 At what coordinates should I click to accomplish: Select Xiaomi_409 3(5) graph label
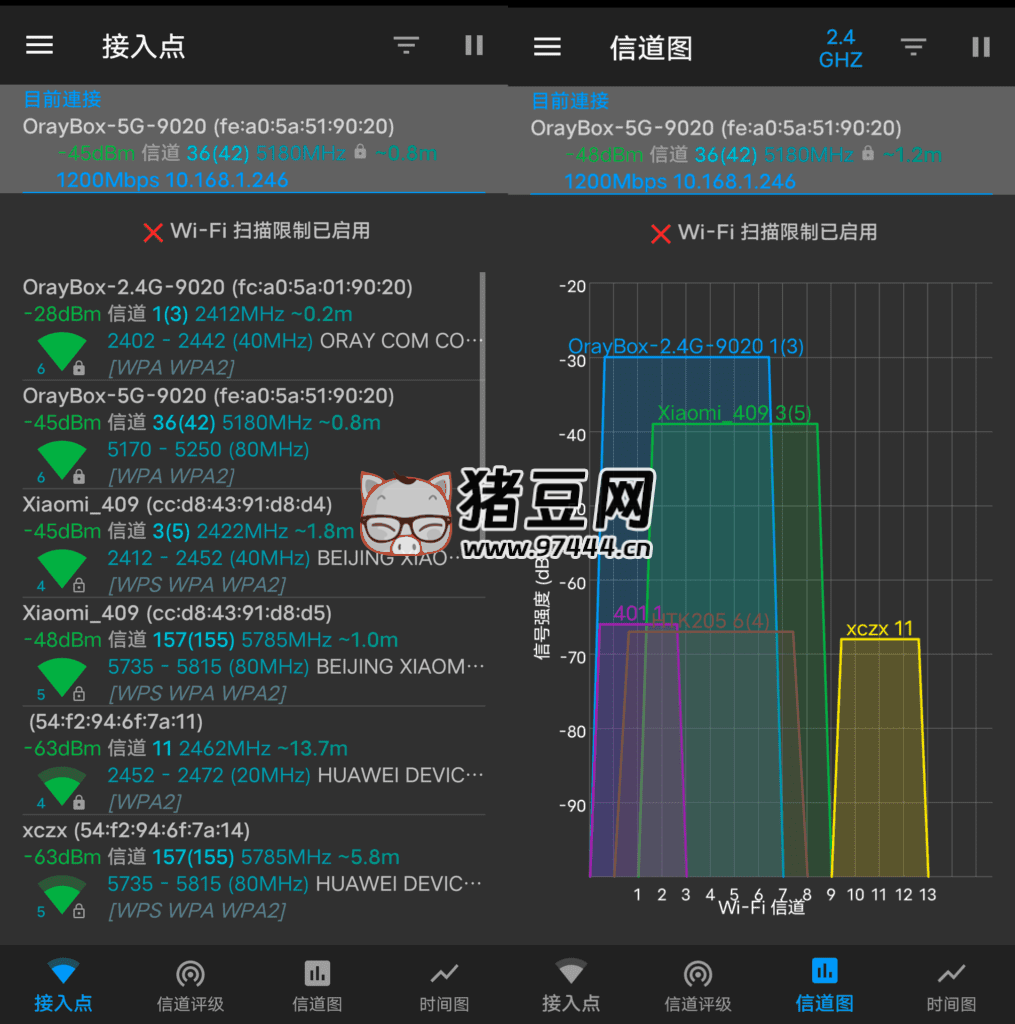pos(734,413)
